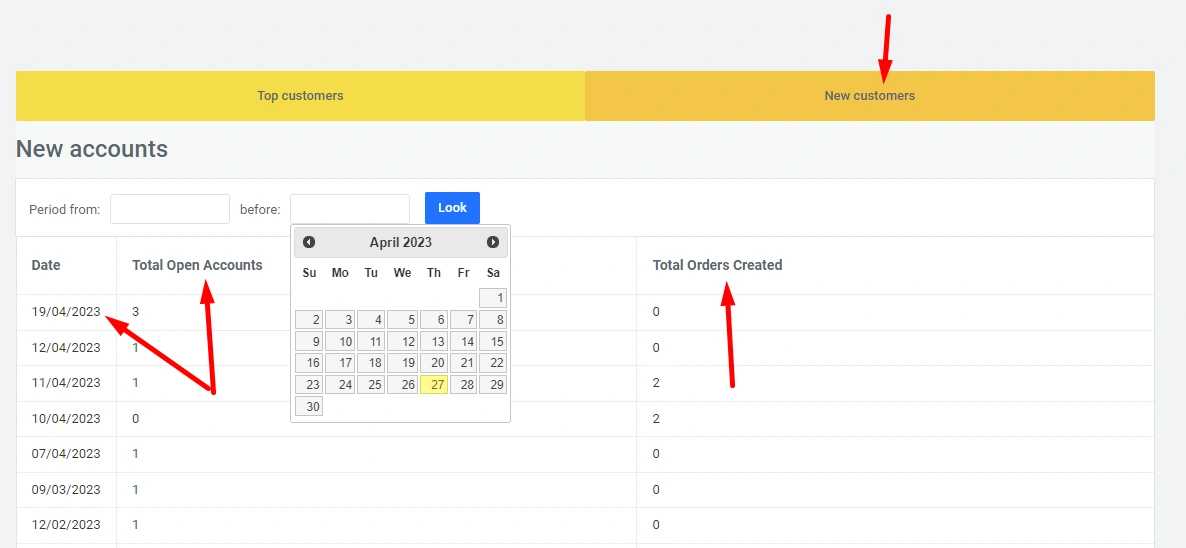Choose April 15 in the datepicker
1186x548 pixels.
point(493,341)
